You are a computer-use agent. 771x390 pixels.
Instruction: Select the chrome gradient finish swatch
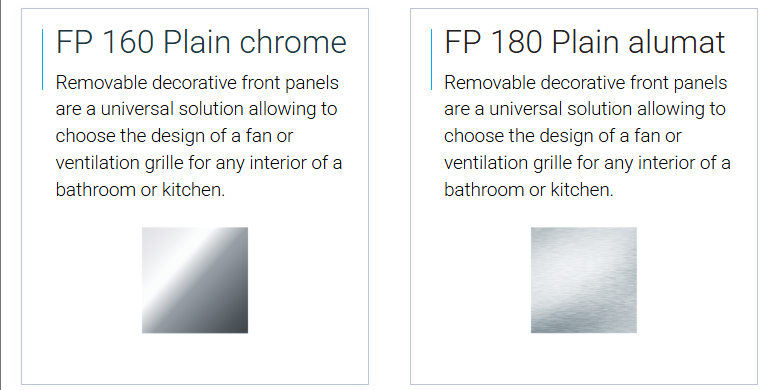[x=195, y=280]
